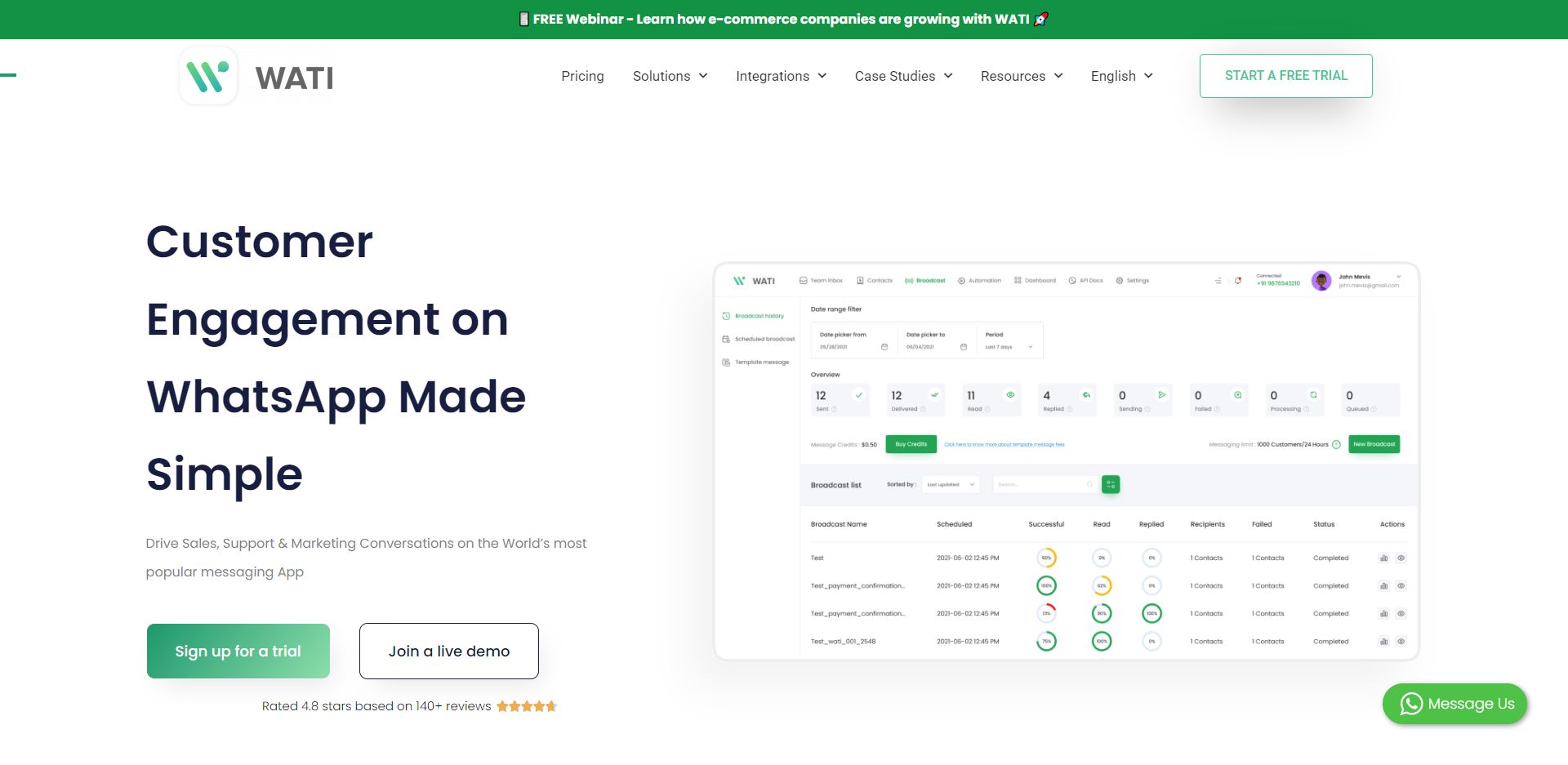Viewport: 1568px width, 765px height.
Task: Click the Team Inbox tab in dashboard preview
Action: tap(821, 280)
